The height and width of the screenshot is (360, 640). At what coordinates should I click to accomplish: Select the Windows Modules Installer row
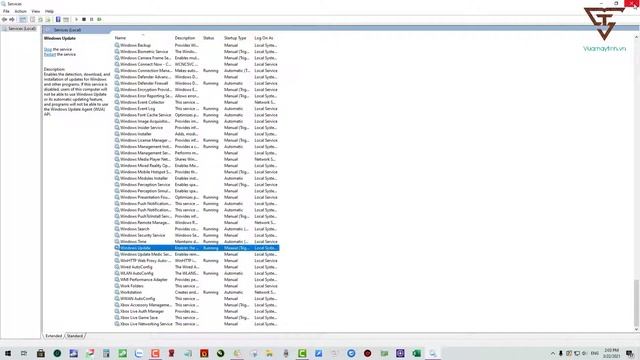197,178
